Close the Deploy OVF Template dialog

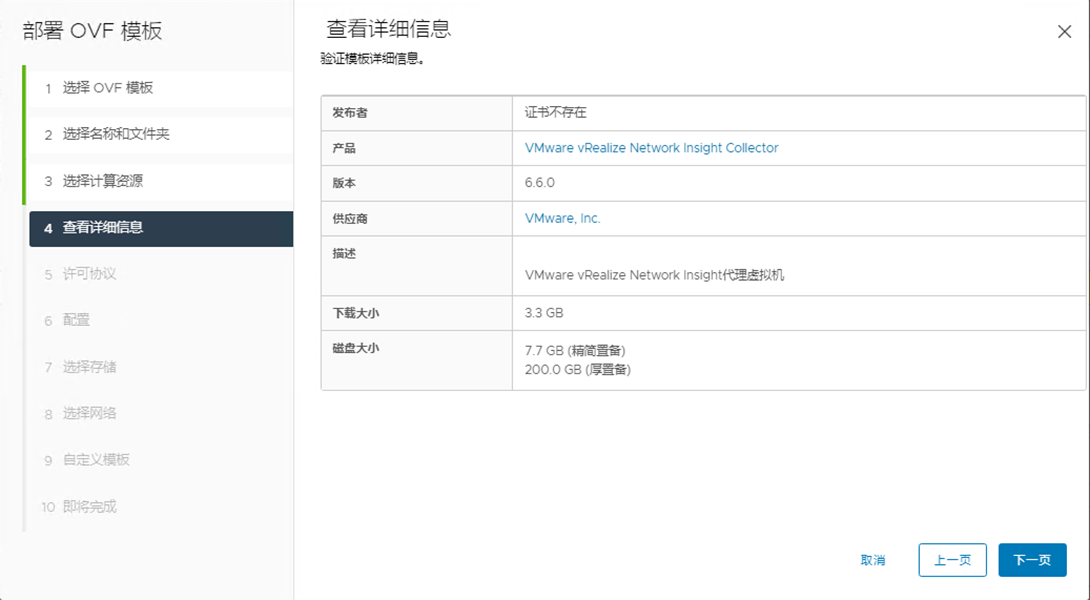tap(1064, 31)
